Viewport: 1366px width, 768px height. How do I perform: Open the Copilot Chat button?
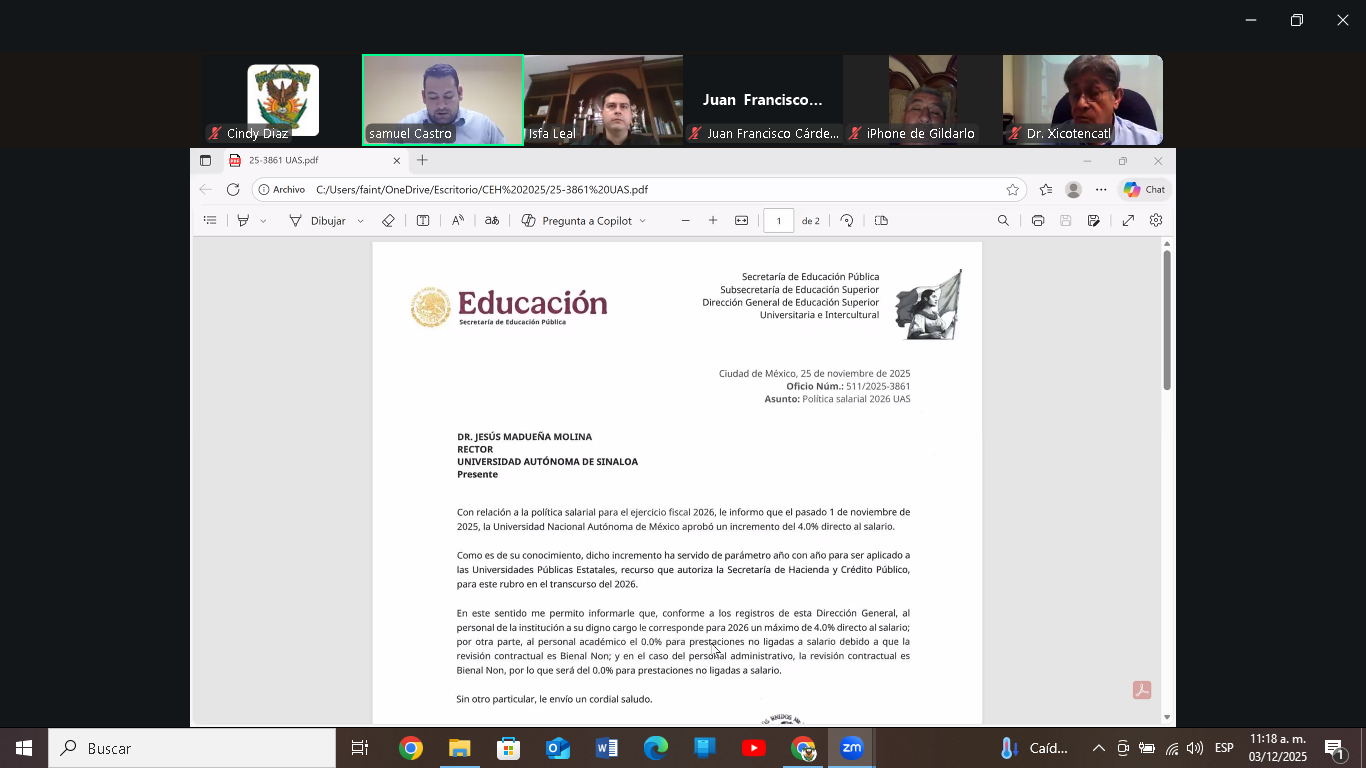tap(1144, 189)
